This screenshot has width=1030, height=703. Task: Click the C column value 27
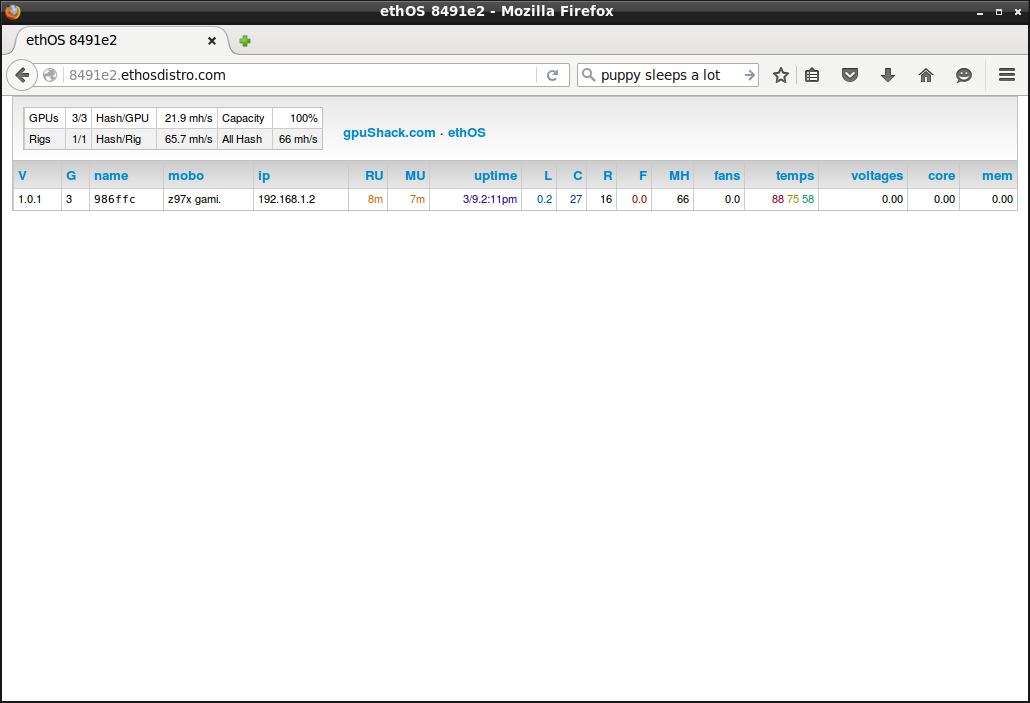pyautogui.click(x=576, y=199)
